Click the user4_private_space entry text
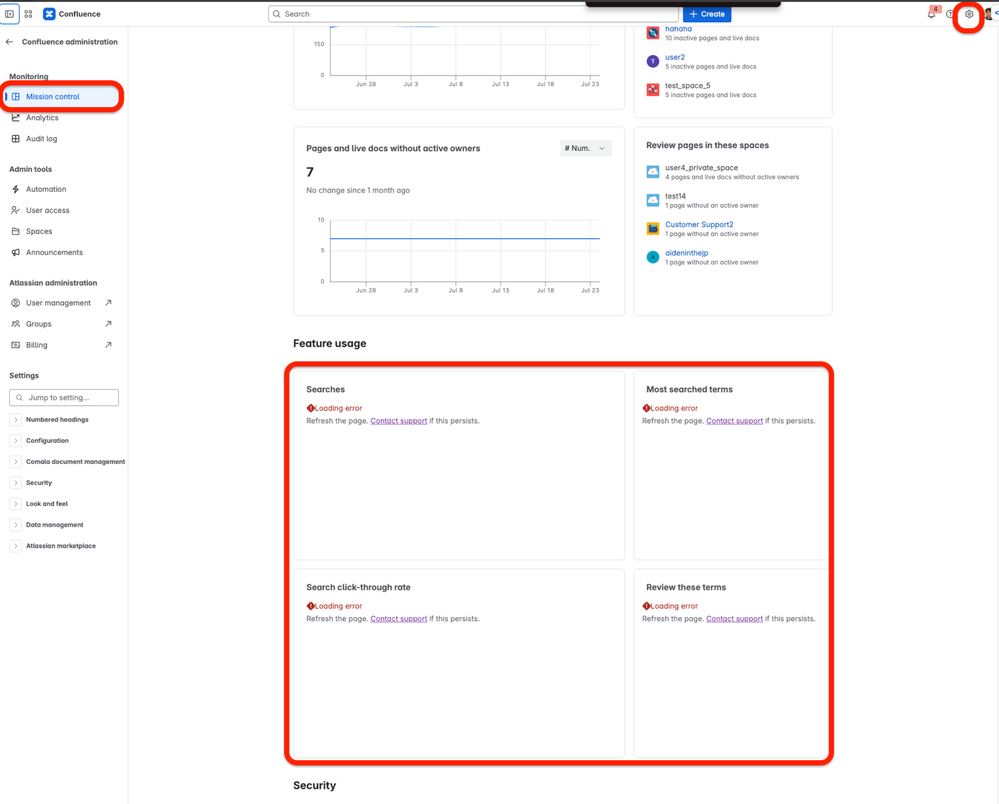The image size is (999, 804). coord(701,168)
